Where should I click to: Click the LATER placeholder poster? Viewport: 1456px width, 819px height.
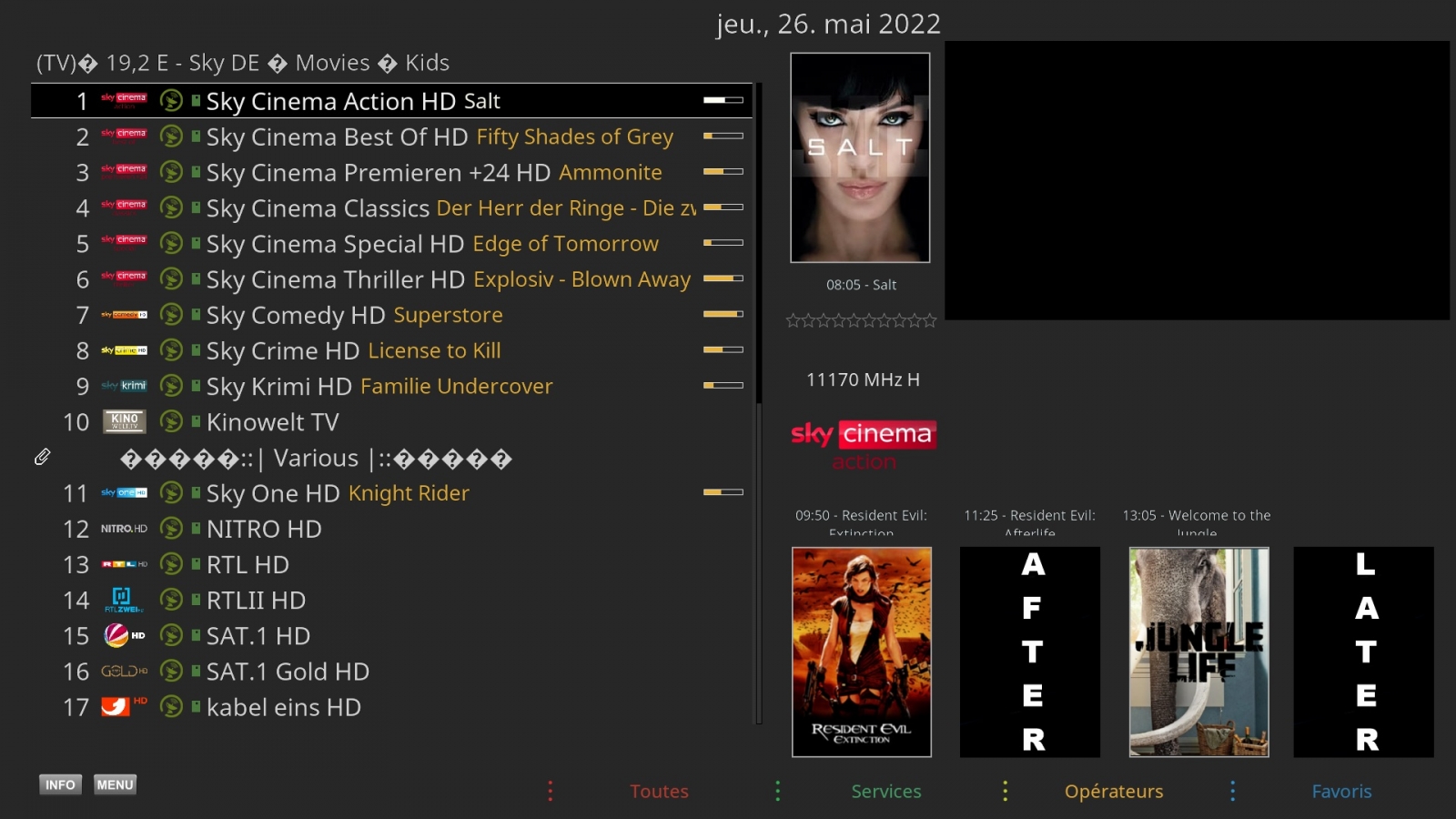1364,652
